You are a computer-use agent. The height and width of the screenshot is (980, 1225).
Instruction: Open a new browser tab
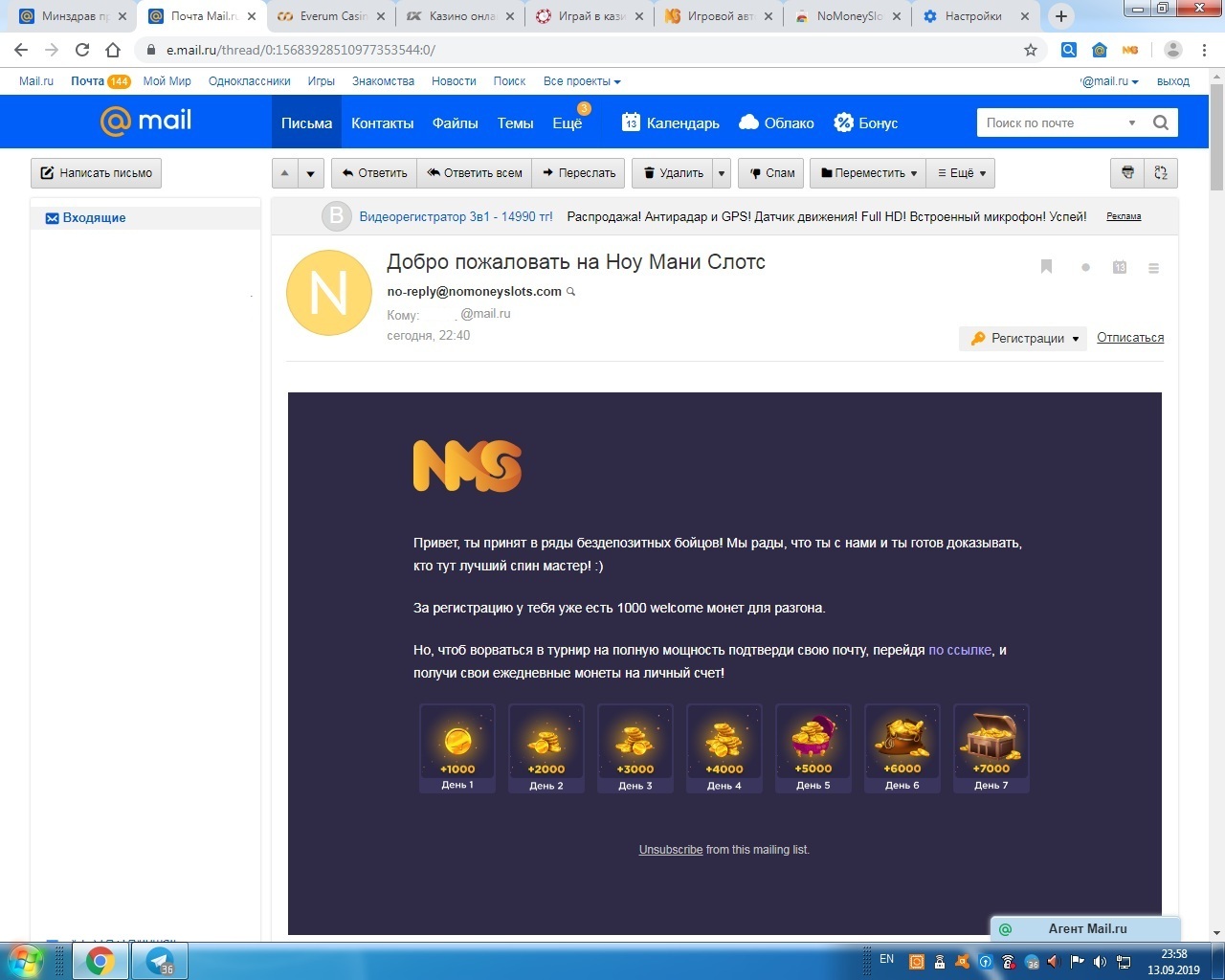pyautogui.click(x=1061, y=16)
